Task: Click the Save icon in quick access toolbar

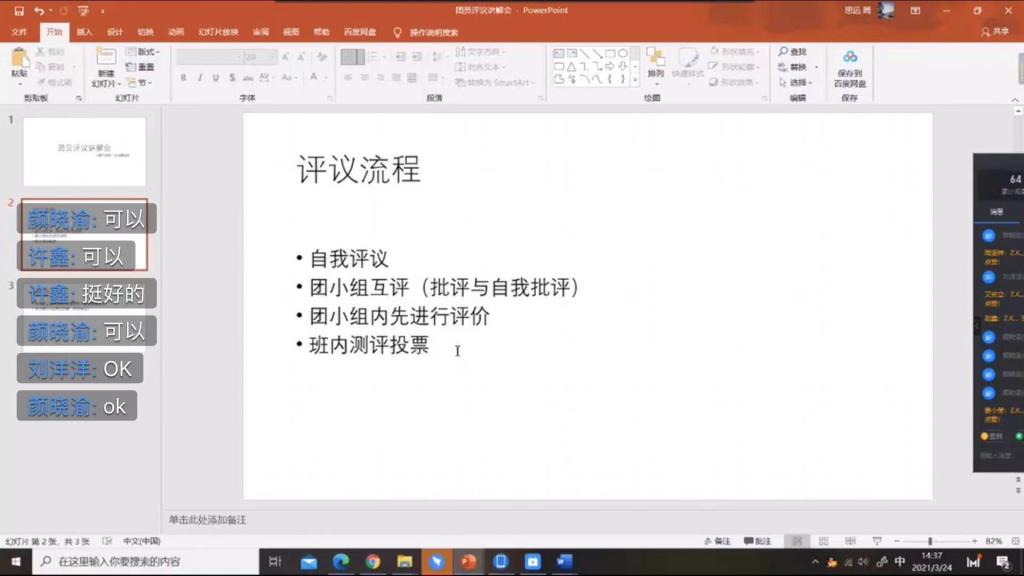Action: point(19,10)
